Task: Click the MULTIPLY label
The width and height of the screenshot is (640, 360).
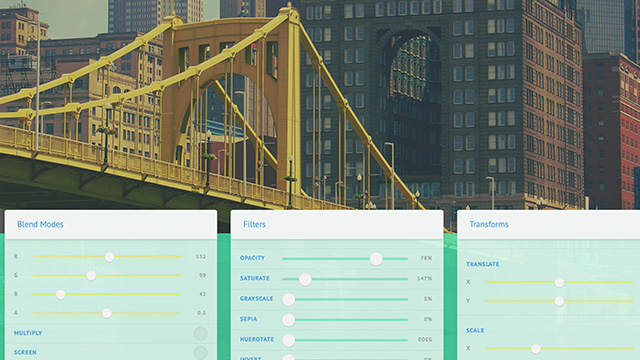Action: [x=28, y=333]
